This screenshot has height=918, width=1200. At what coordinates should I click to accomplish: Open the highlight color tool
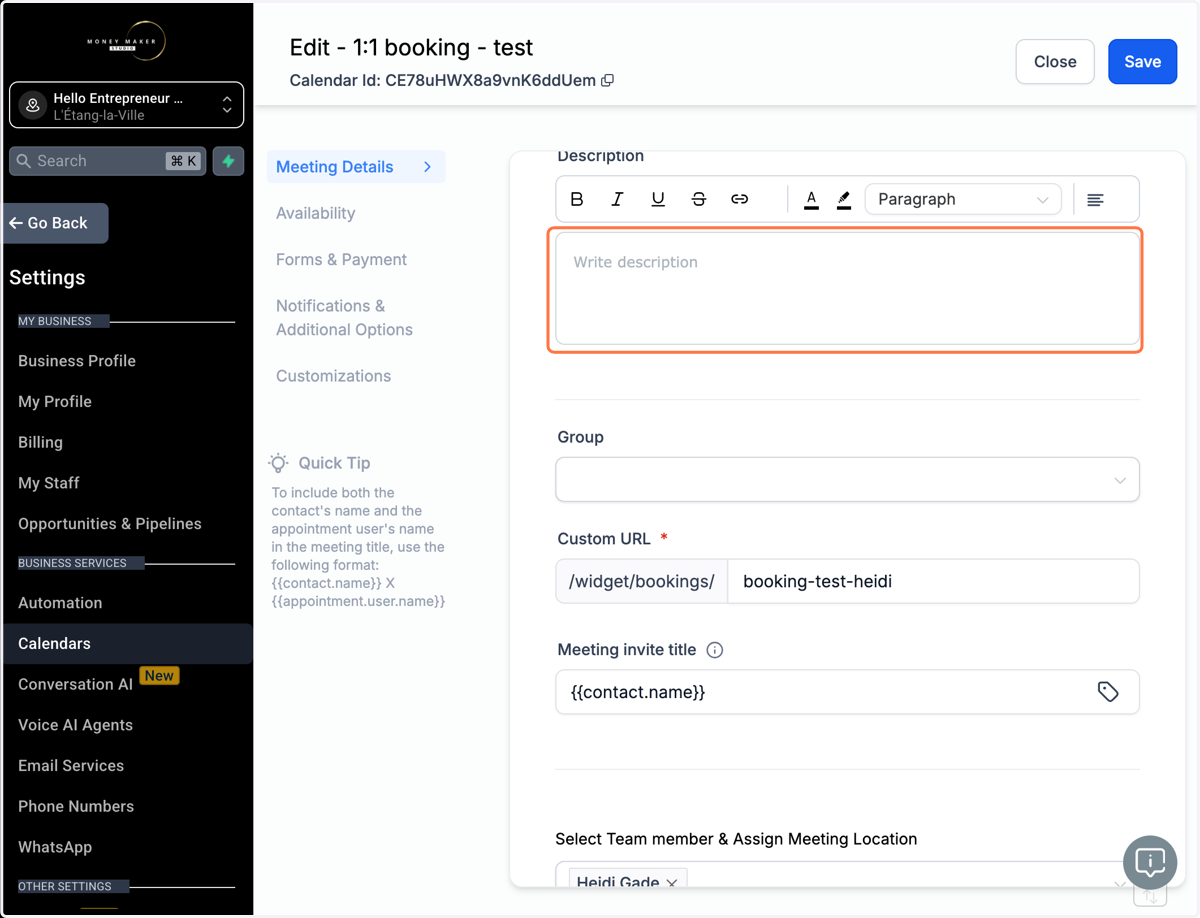pos(843,199)
